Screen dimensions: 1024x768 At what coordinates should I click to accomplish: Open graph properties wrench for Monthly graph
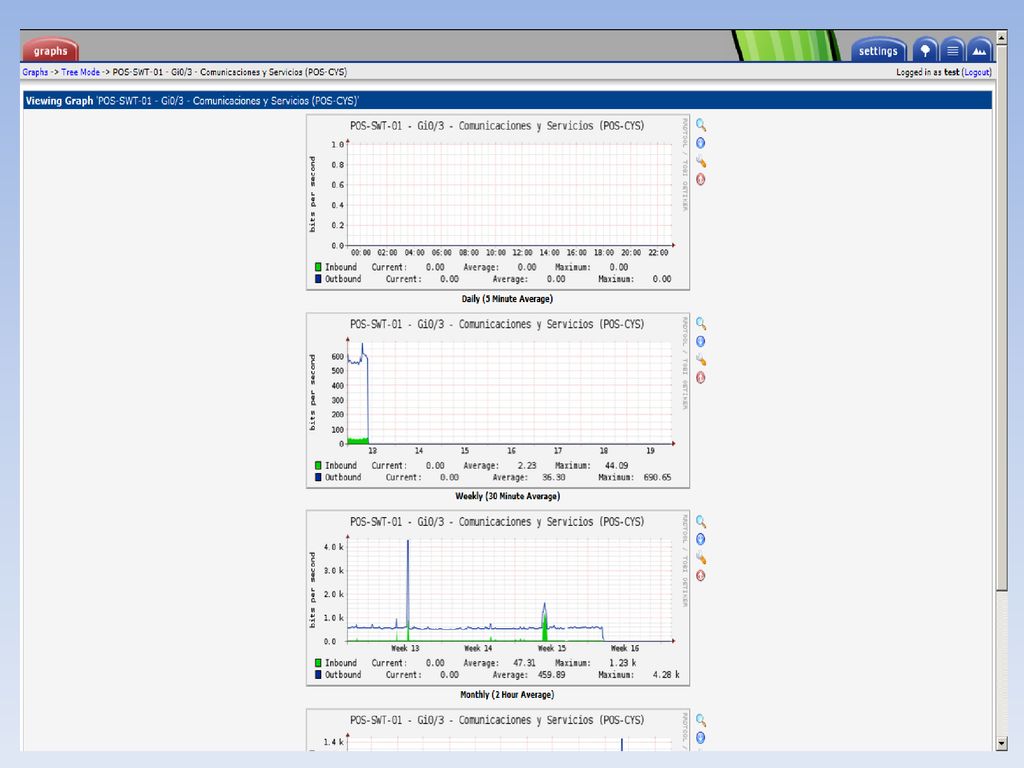click(x=701, y=557)
